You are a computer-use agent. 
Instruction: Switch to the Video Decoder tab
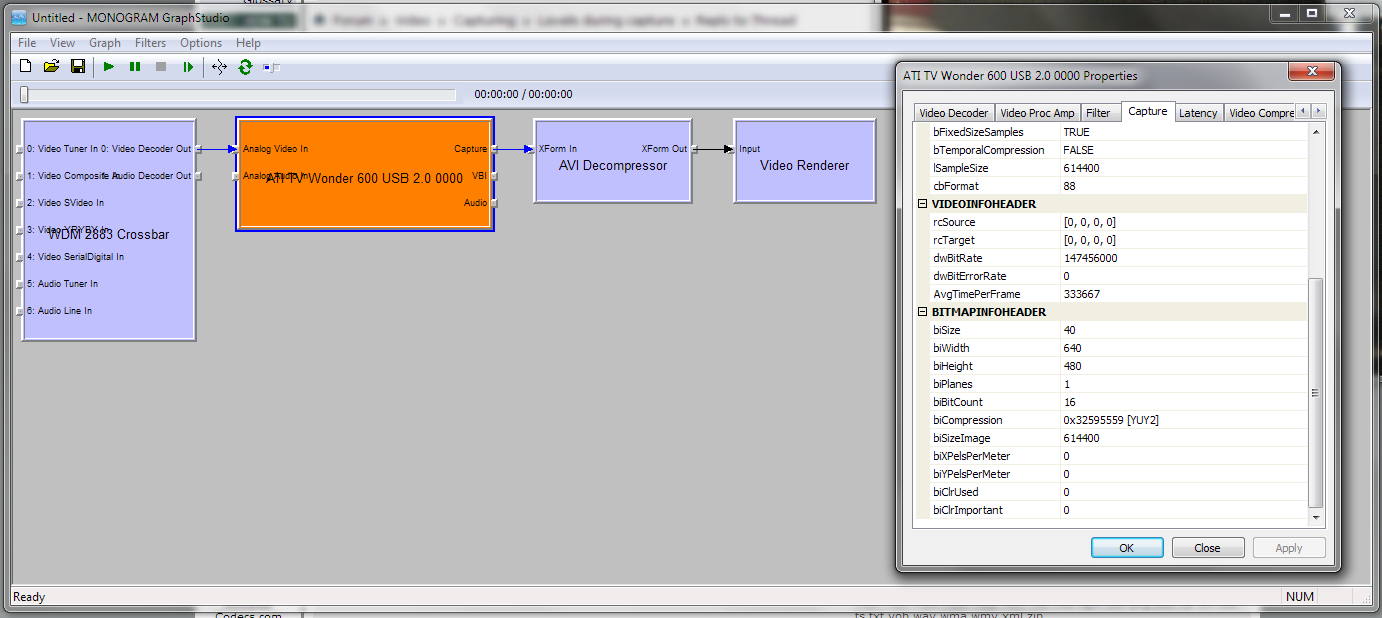coord(954,113)
